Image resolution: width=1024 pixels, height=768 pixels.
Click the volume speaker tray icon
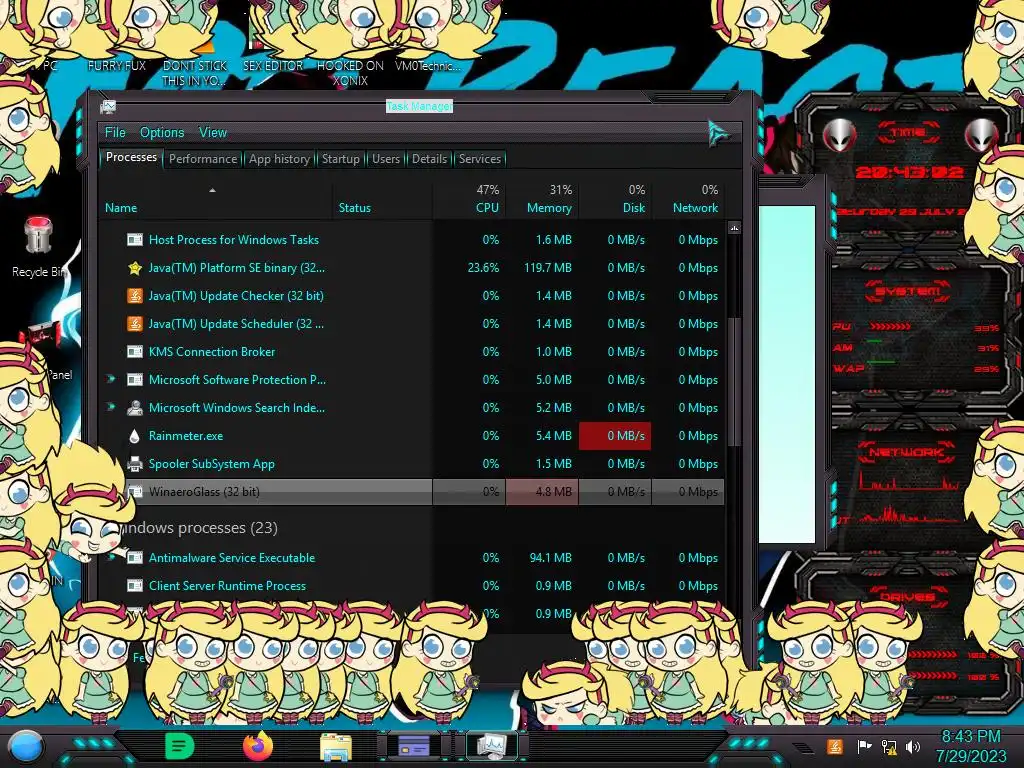913,746
